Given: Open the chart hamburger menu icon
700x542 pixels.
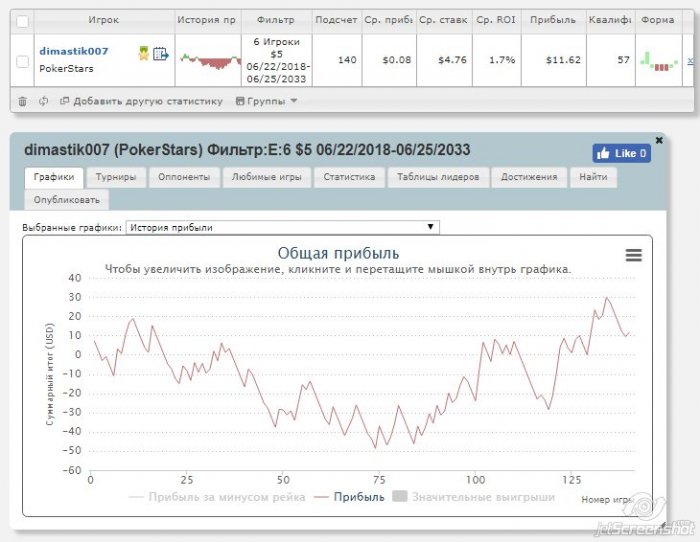Looking at the screenshot, I should coord(633,255).
